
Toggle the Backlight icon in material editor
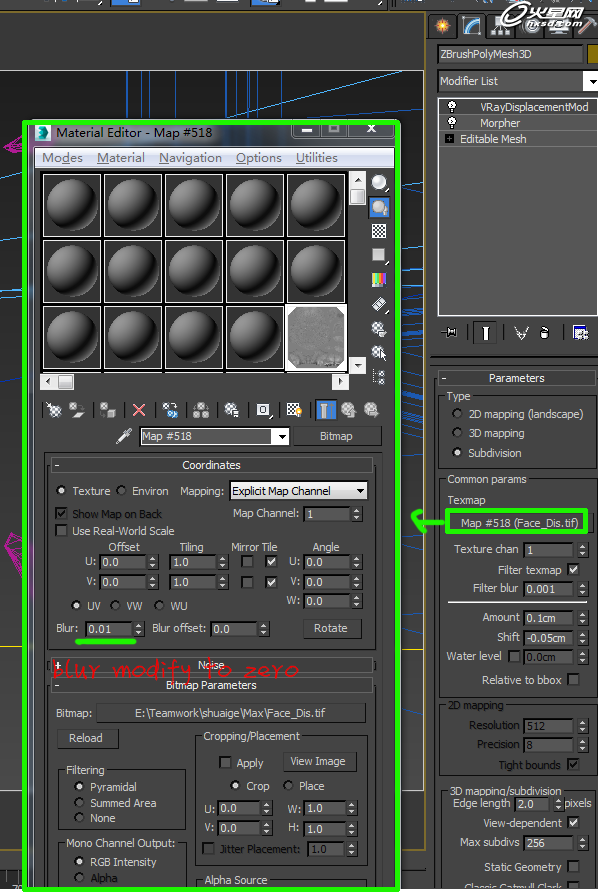tap(379, 207)
